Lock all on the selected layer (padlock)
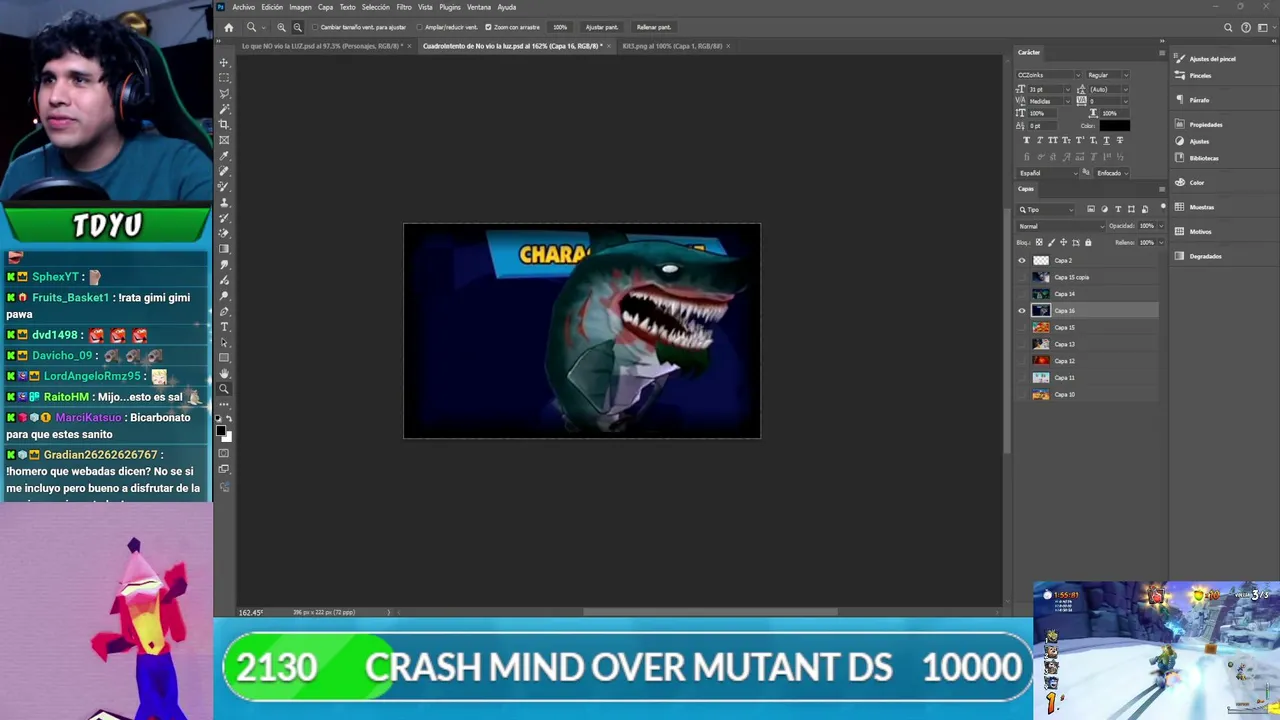 click(1088, 242)
